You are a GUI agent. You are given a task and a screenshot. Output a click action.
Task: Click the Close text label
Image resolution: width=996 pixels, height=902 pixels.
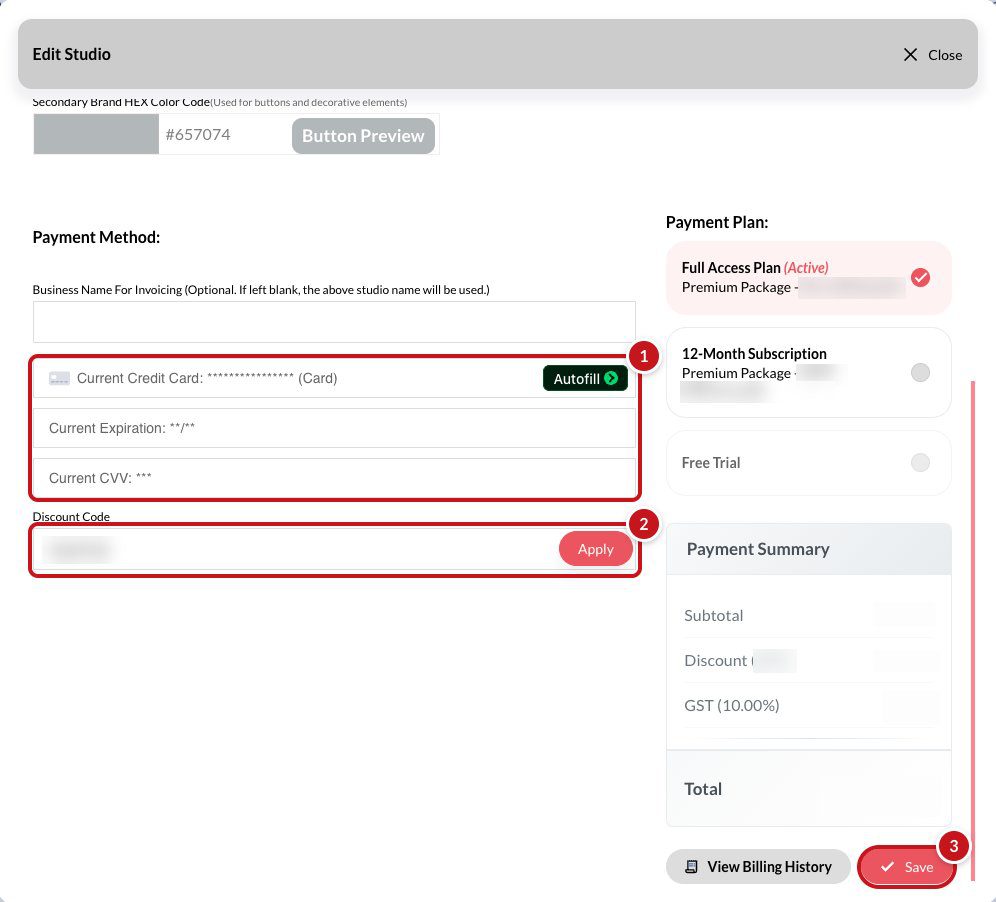click(x=945, y=55)
